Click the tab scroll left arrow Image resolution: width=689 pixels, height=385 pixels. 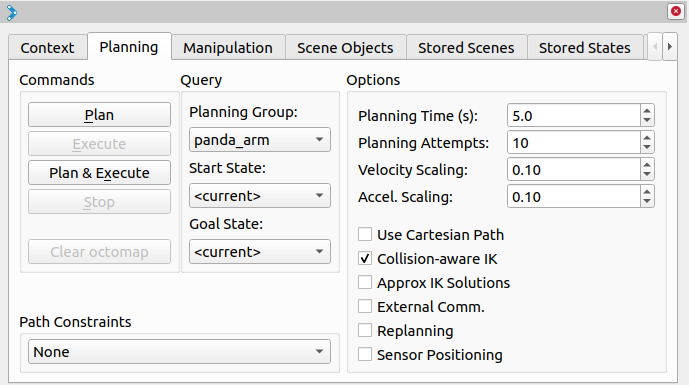pyautogui.click(x=655, y=47)
